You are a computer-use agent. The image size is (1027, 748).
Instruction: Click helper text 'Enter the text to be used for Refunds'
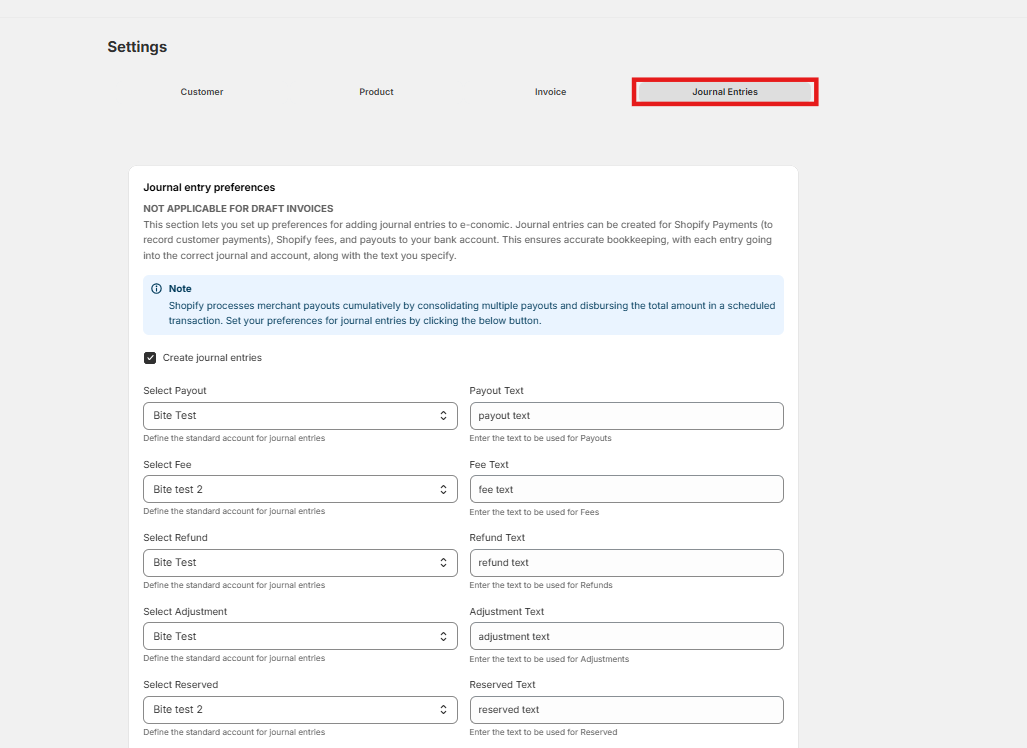tap(541, 585)
